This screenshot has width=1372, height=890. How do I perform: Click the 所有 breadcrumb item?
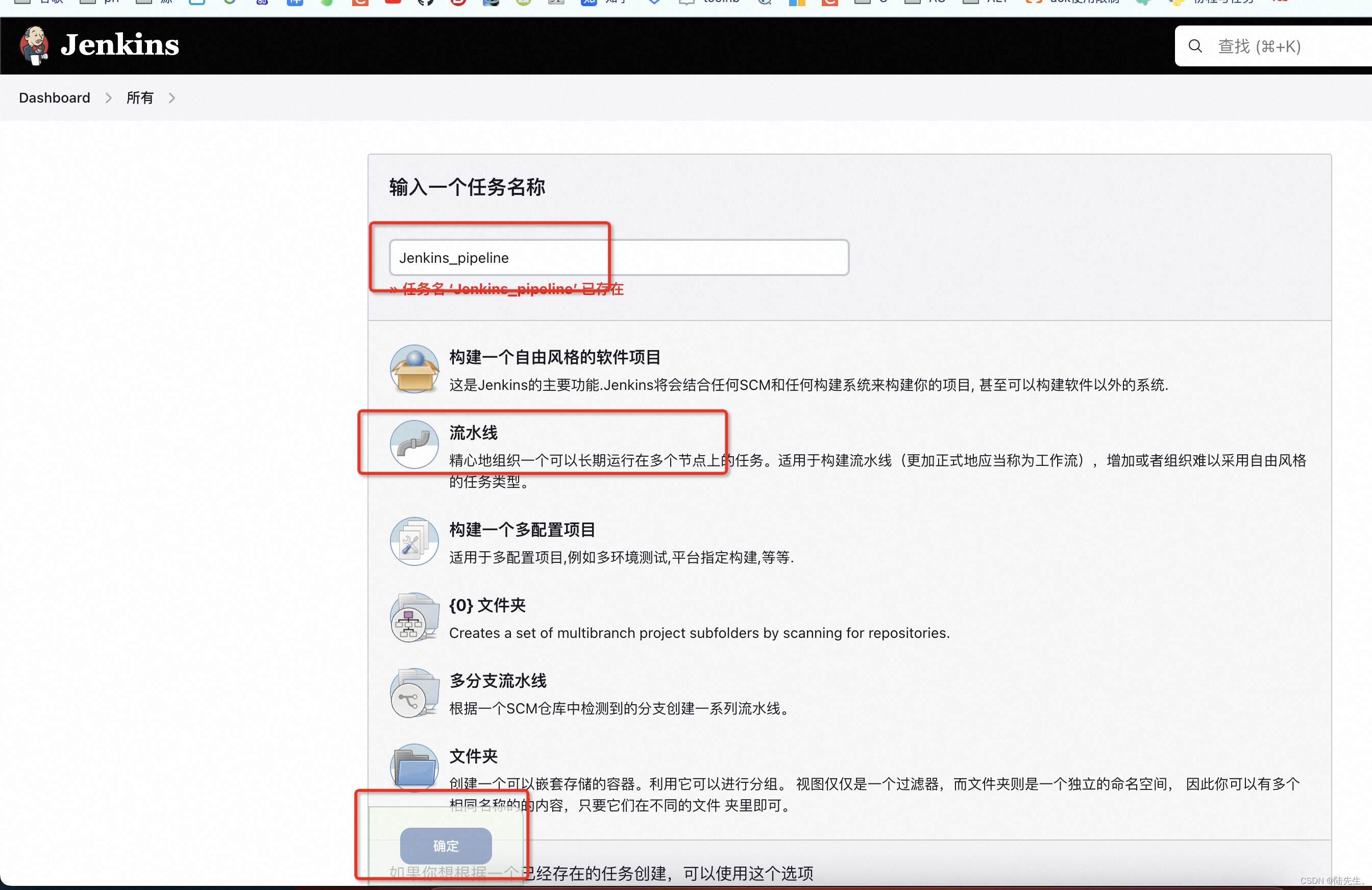pyautogui.click(x=139, y=97)
